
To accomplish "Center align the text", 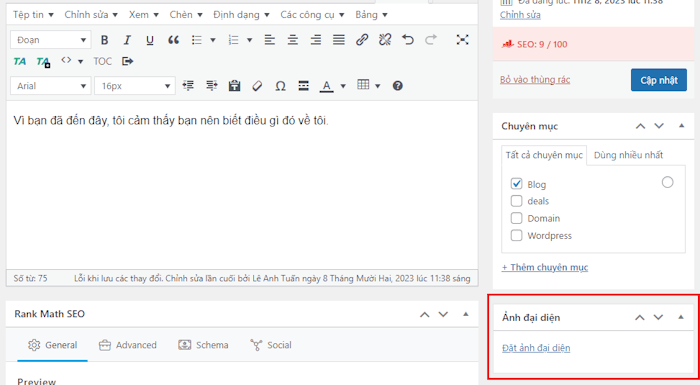I will (x=293, y=40).
